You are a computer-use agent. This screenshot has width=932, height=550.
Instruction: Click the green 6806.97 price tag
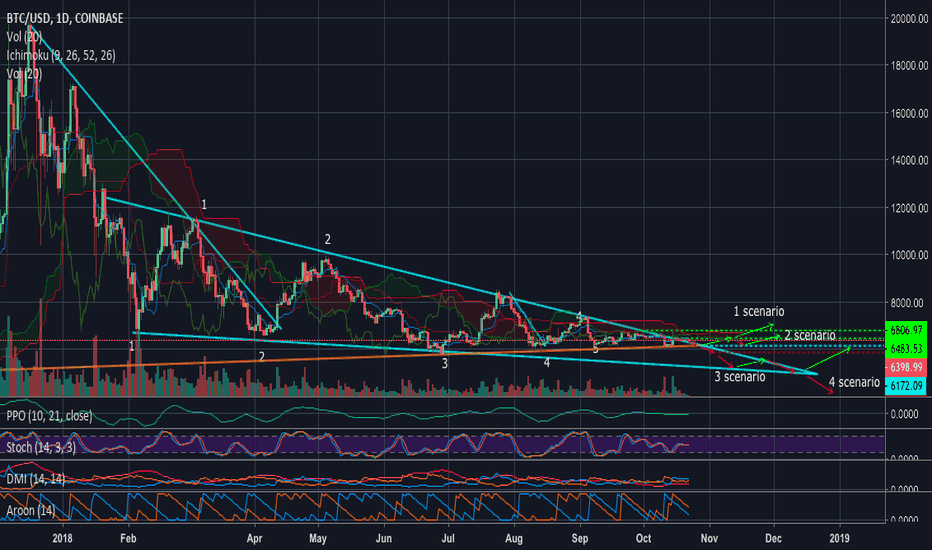tap(906, 329)
